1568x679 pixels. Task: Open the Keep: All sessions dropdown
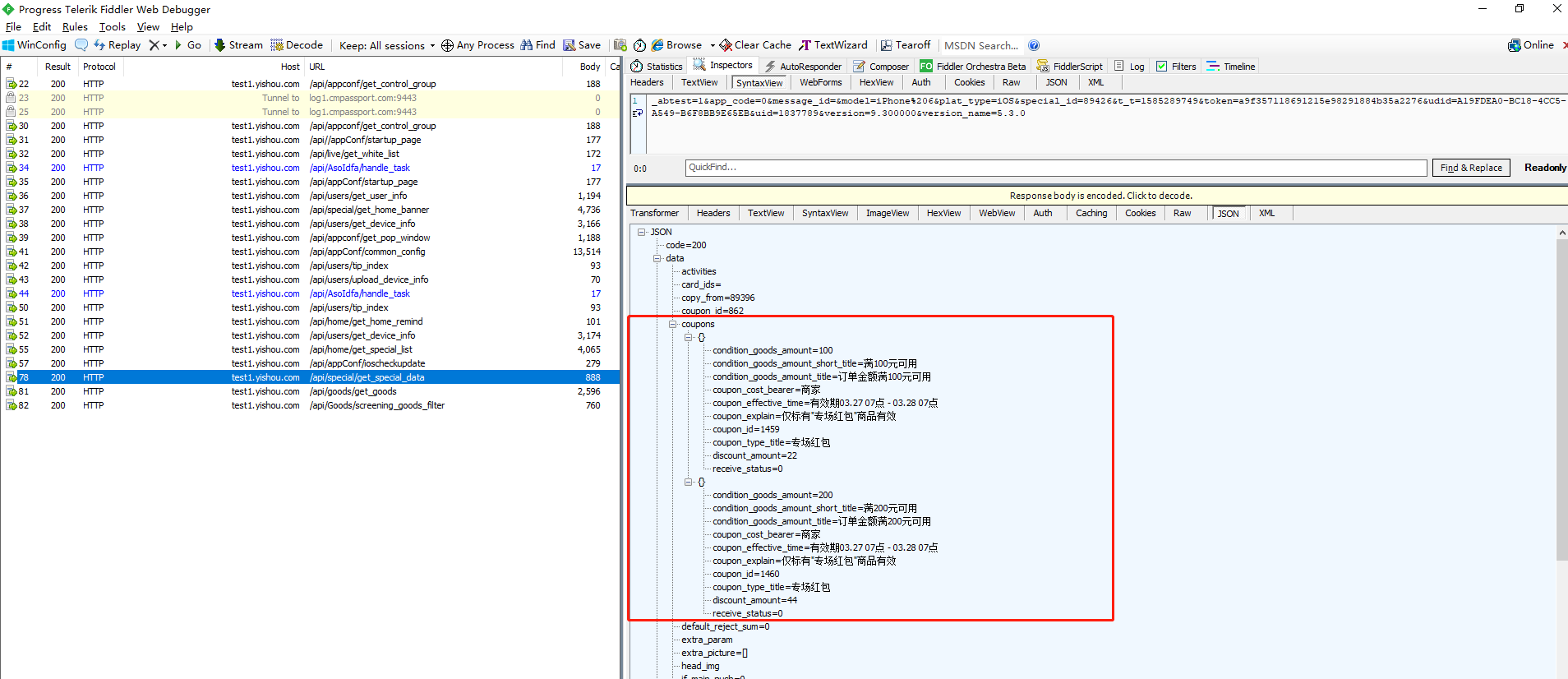[387, 45]
